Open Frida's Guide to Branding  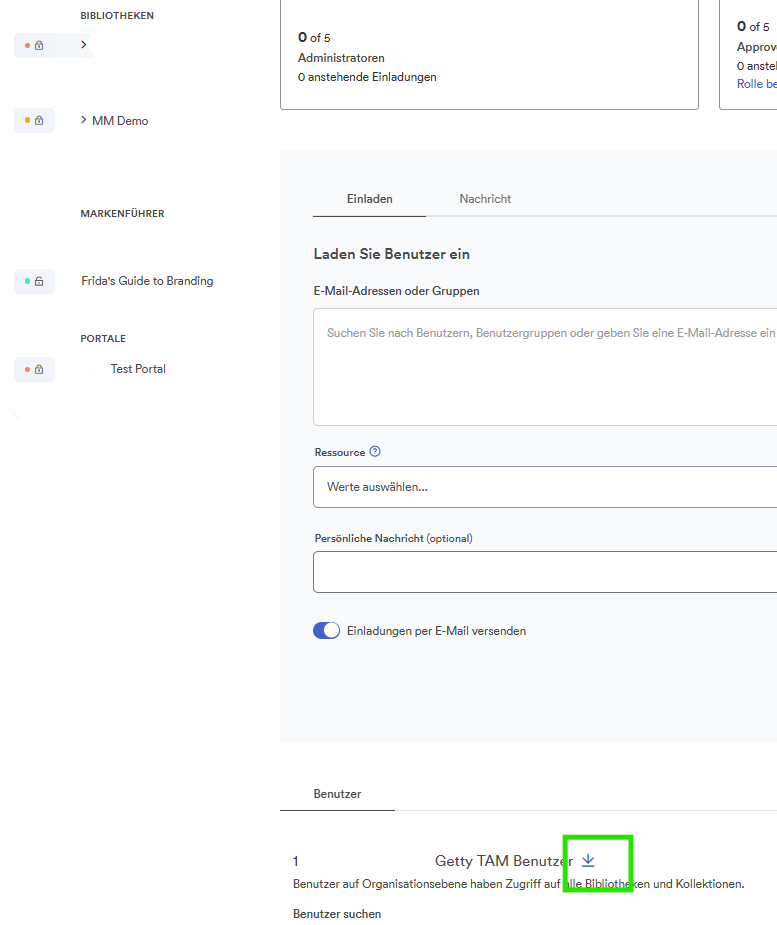click(147, 281)
